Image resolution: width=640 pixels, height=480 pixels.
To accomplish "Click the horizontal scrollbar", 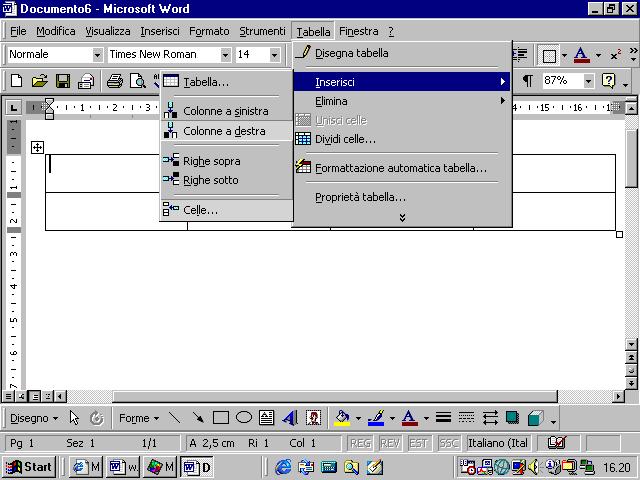I will click(335, 396).
